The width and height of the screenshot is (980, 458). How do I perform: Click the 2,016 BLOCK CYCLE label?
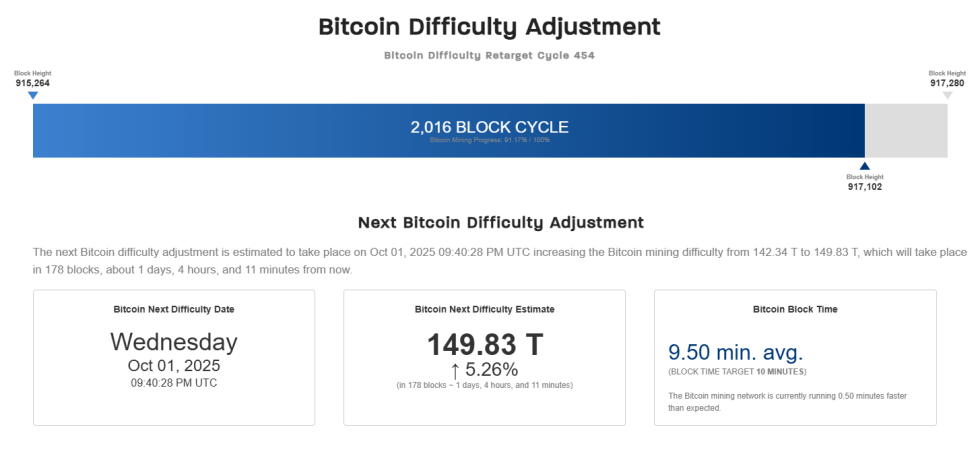click(x=489, y=127)
